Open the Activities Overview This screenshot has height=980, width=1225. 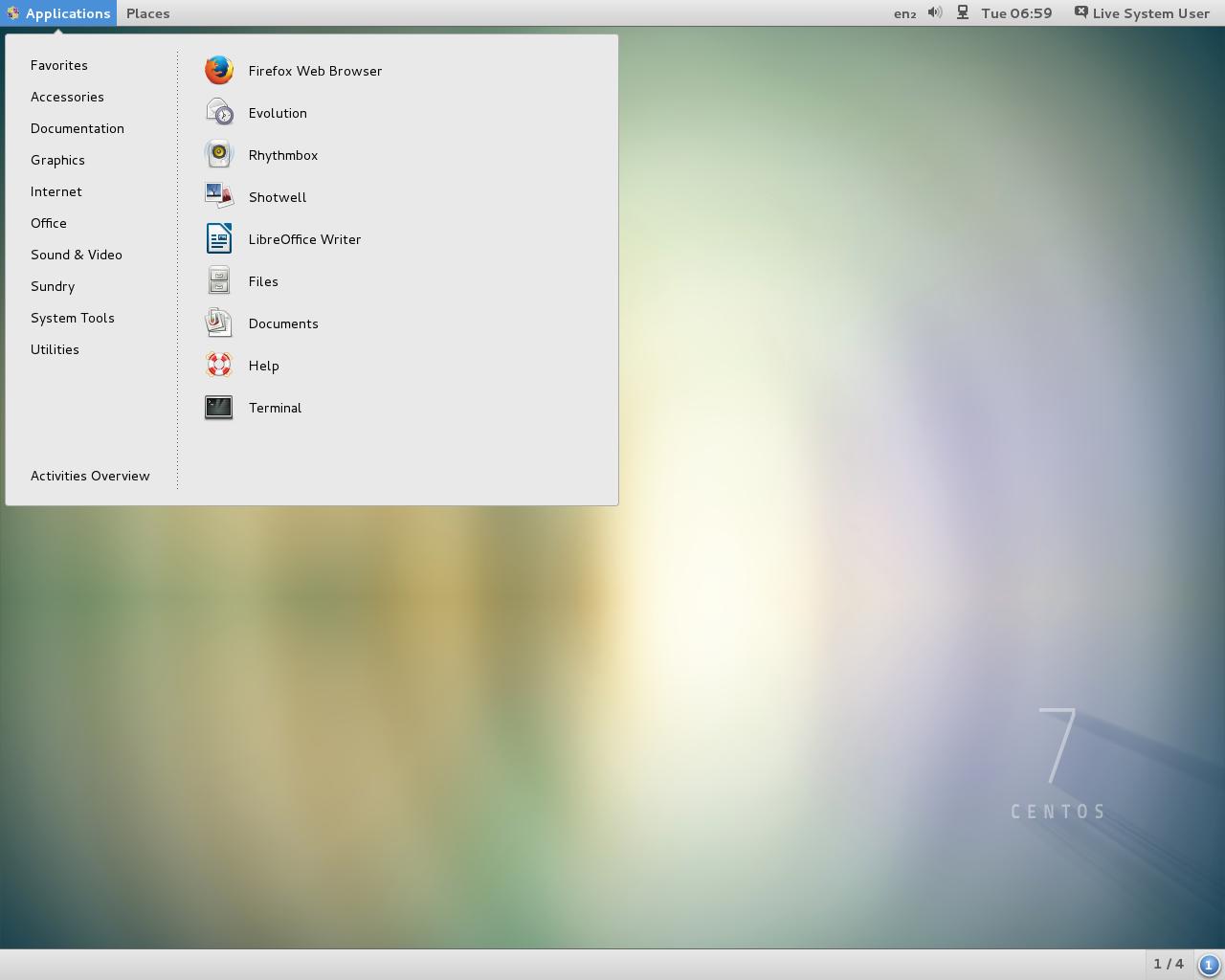tap(90, 476)
